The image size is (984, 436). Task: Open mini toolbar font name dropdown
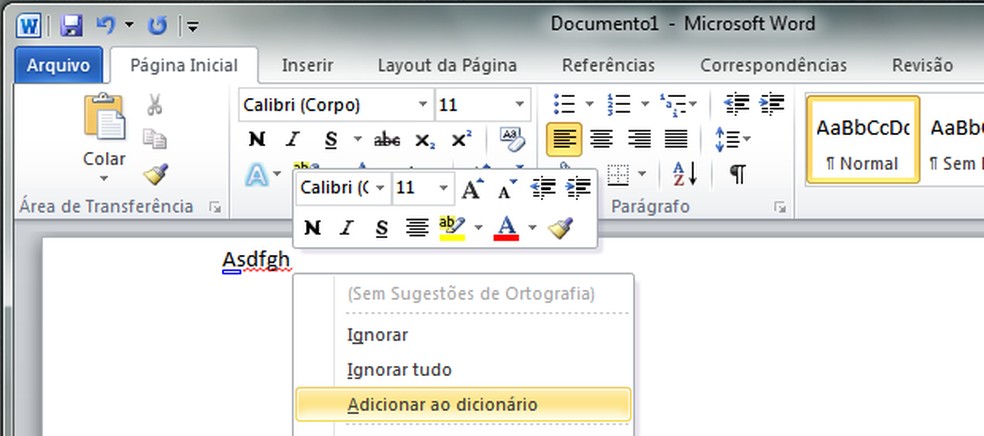(380, 188)
